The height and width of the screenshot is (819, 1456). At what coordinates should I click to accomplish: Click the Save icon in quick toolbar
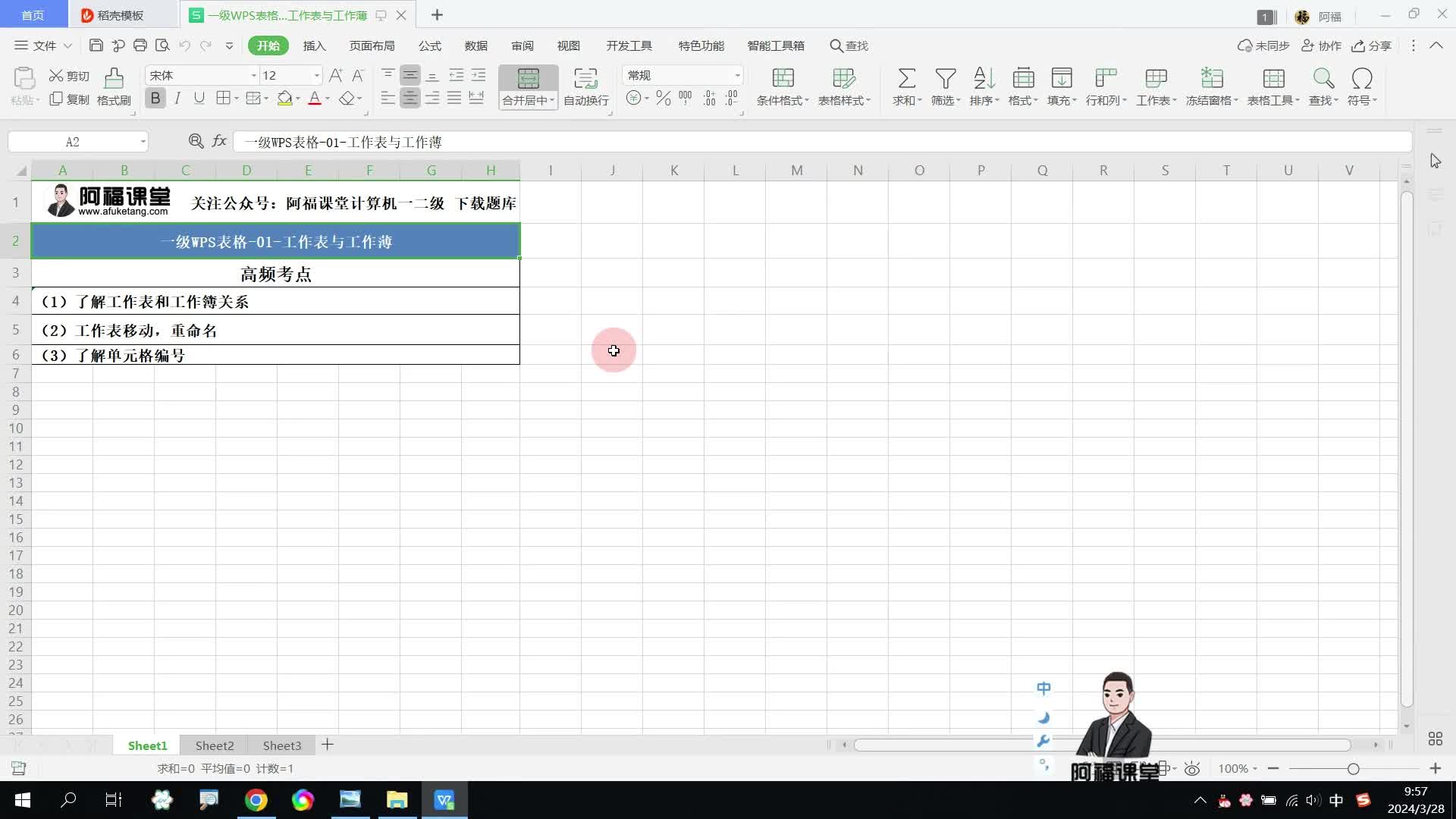click(x=96, y=45)
